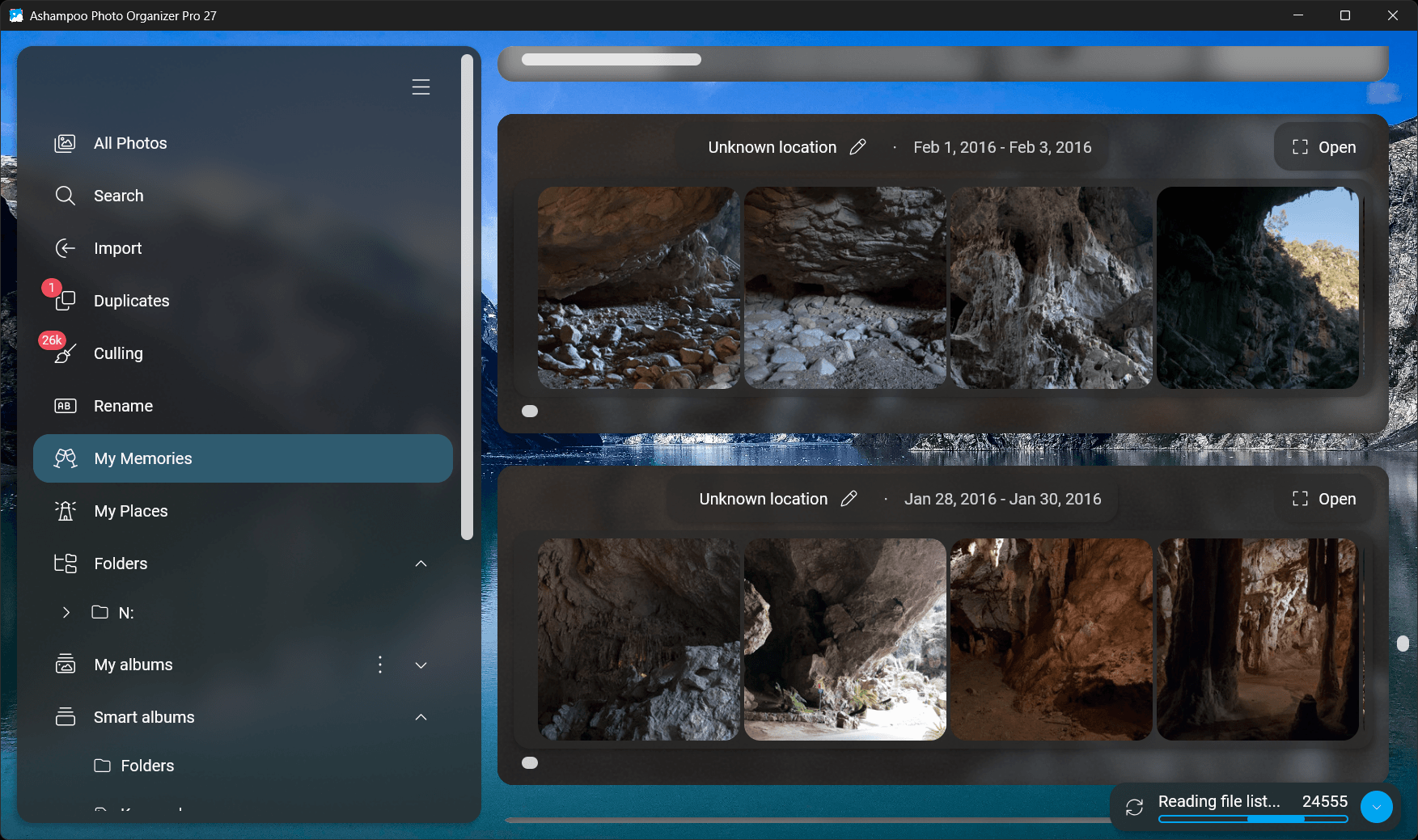This screenshot has width=1418, height=840.
Task: Open My albums three-dot options
Action: (x=380, y=665)
